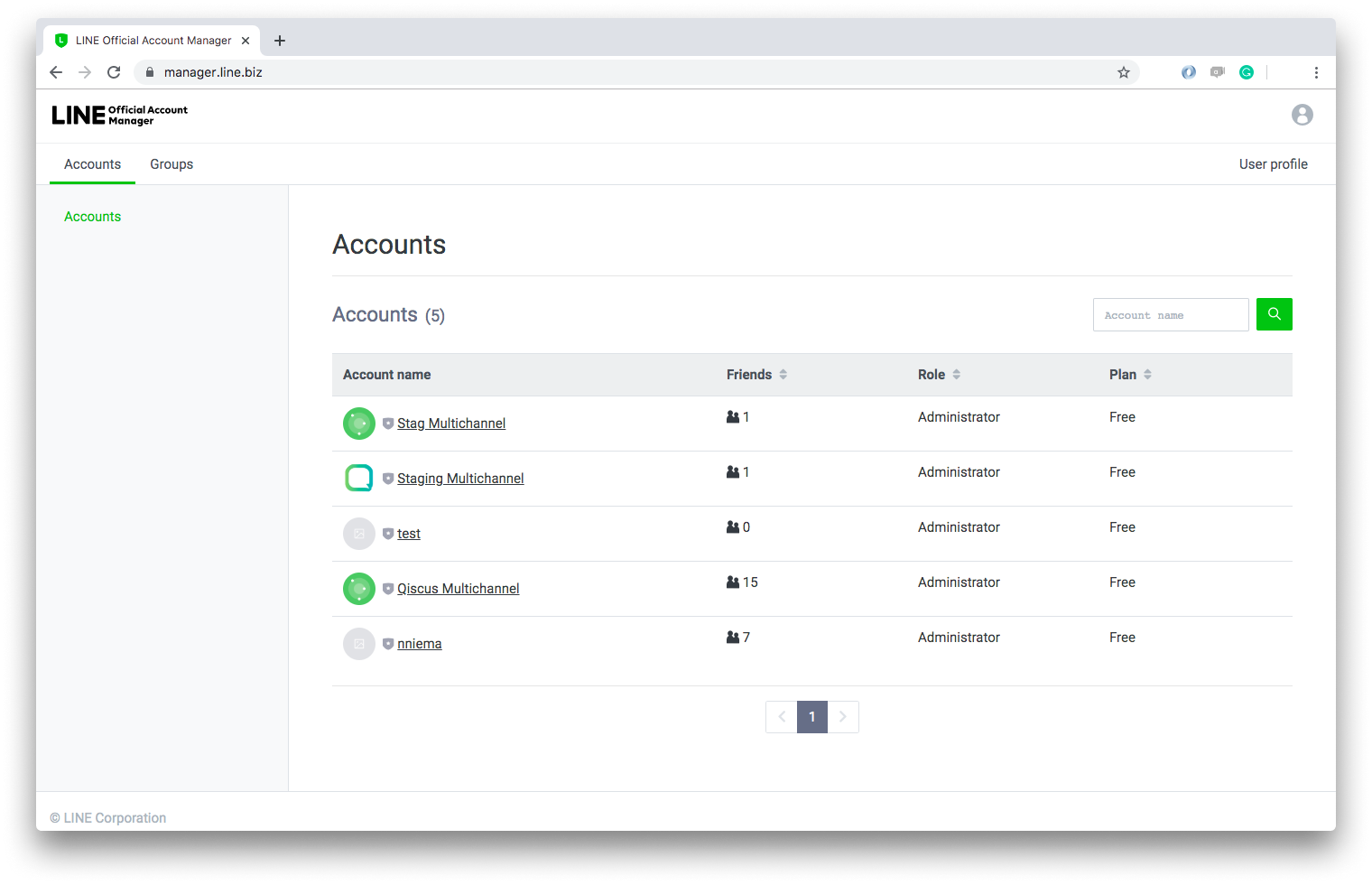Click shield badge next to Staging Multichannel
The height and width of the screenshot is (885, 1372).
(x=388, y=479)
